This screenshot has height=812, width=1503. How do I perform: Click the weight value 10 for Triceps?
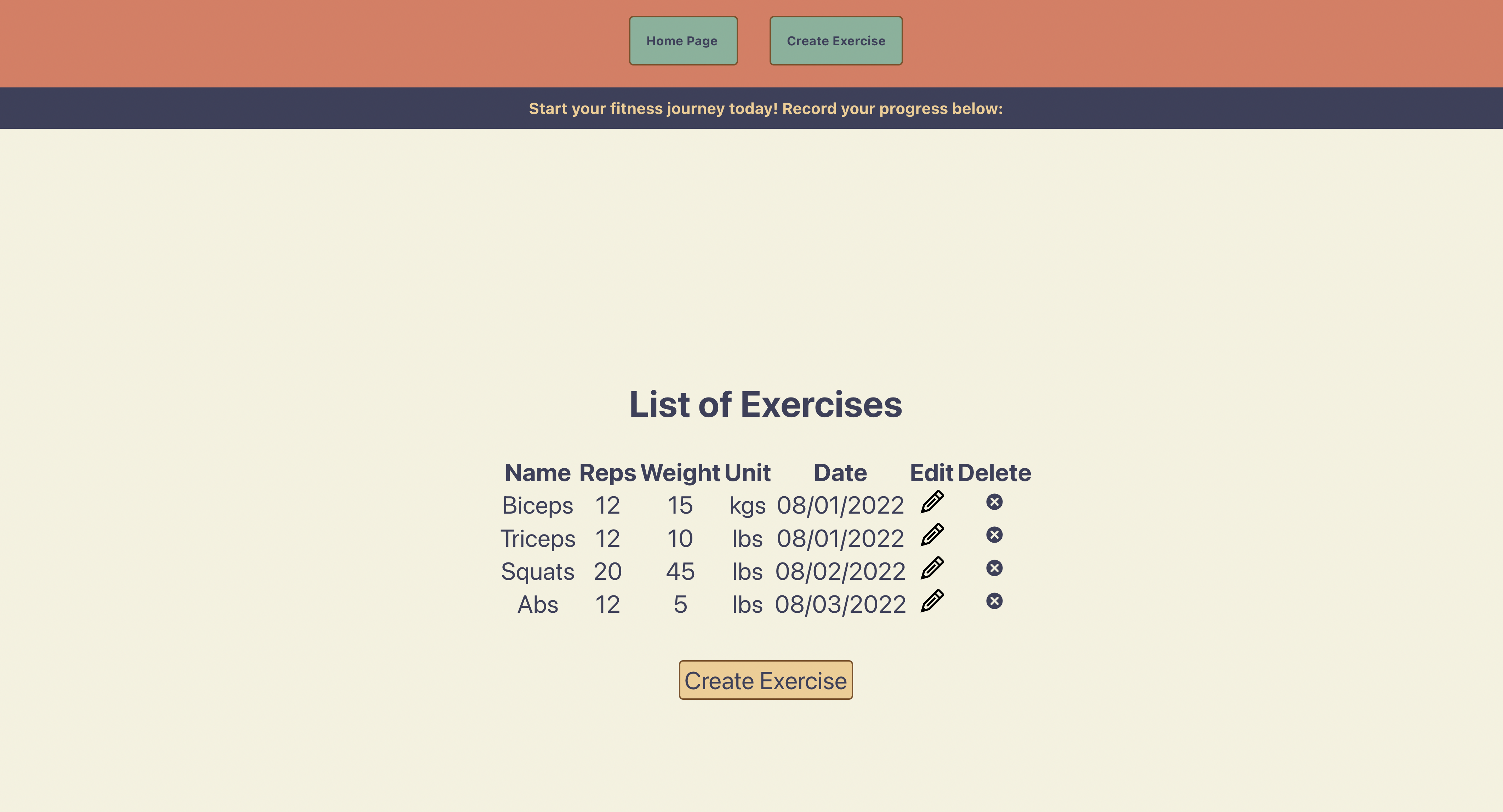(x=680, y=539)
